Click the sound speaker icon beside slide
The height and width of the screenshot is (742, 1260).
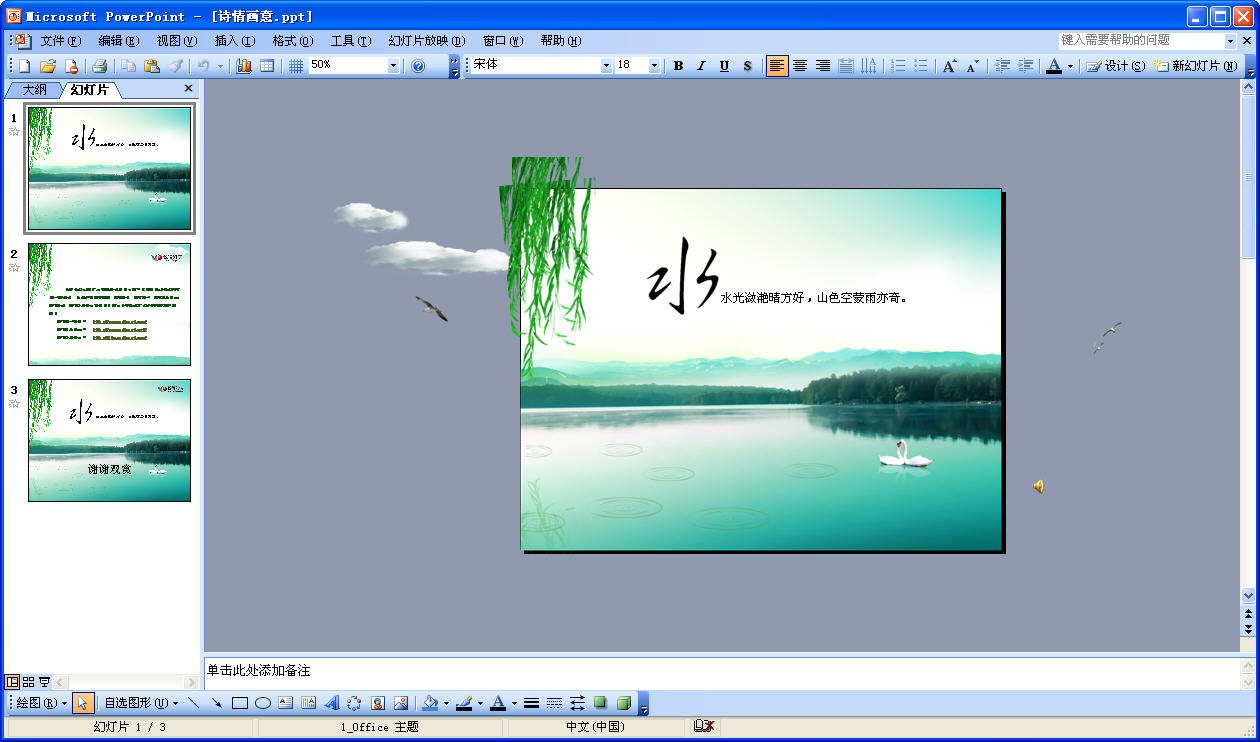[1039, 486]
